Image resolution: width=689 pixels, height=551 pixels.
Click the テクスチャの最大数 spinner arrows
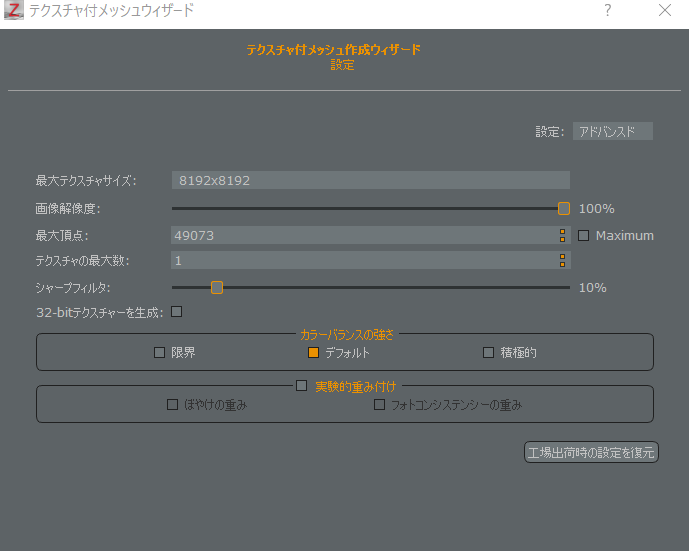562,260
